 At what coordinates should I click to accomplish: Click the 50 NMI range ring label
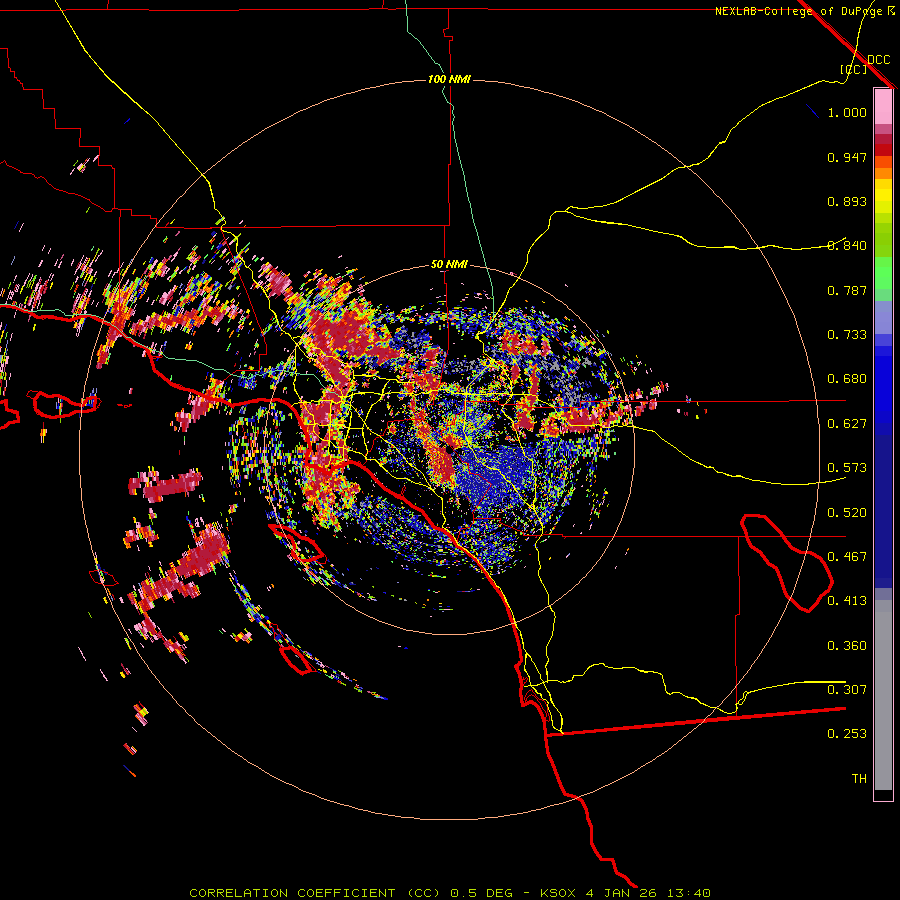click(449, 265)
